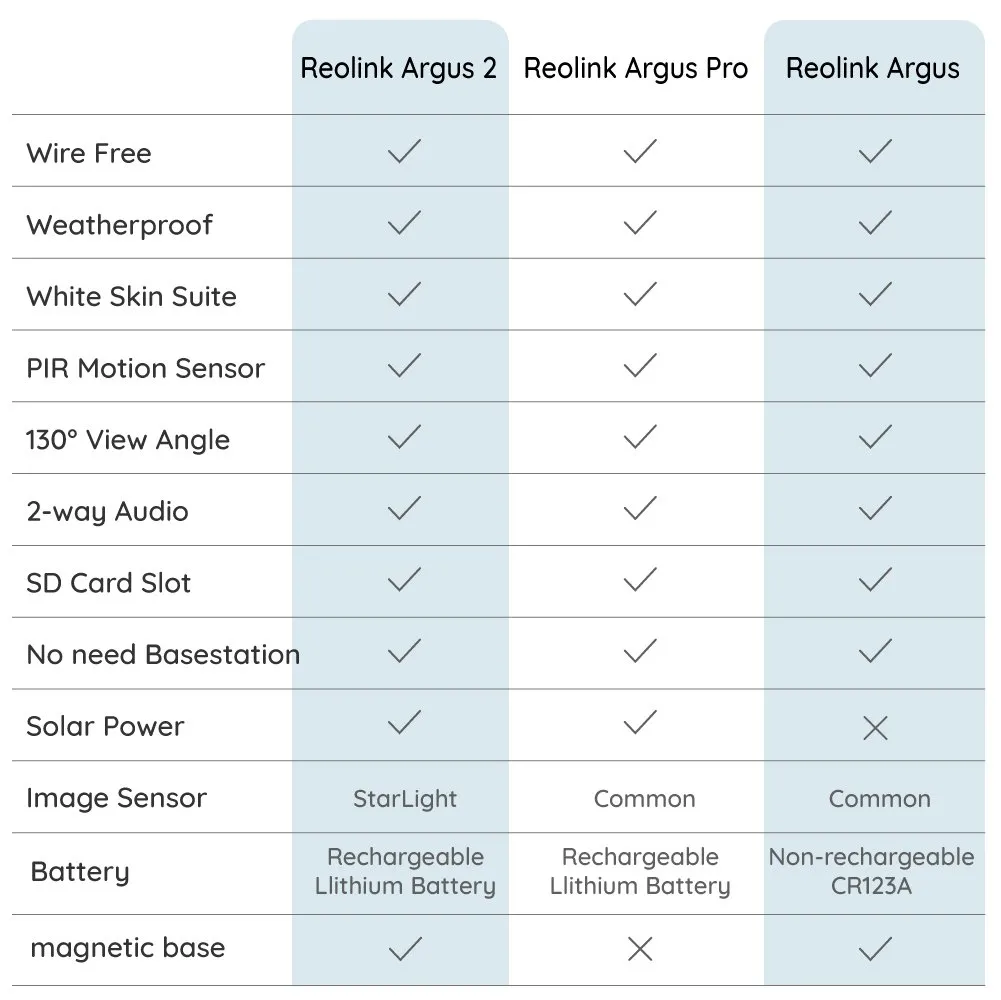Select the Reolink Argus column header

[x=873, y=69]
